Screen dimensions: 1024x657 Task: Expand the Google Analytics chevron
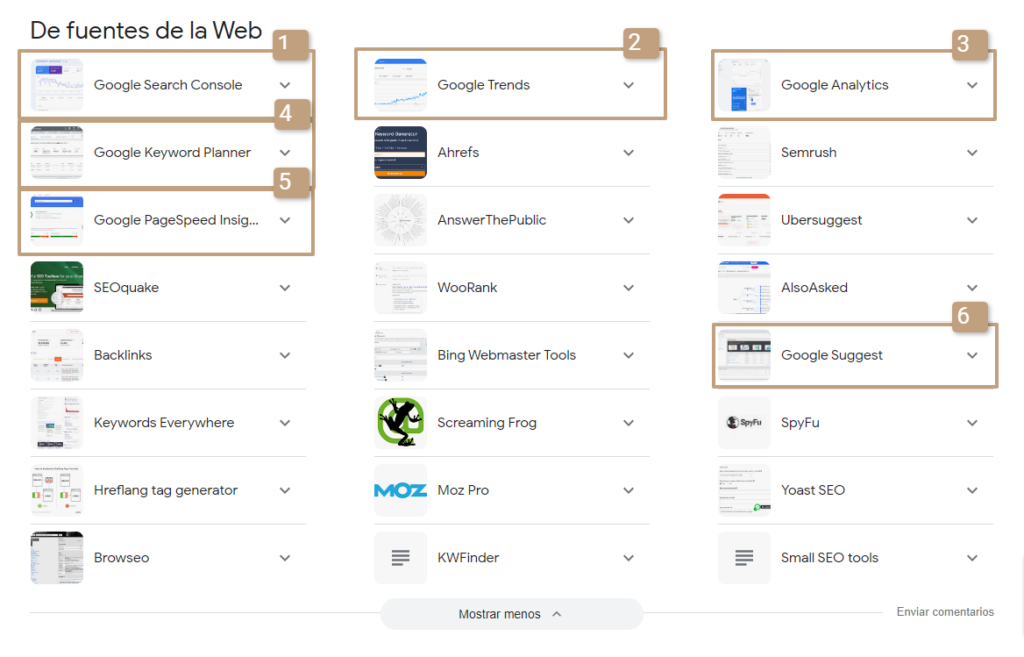972,85
